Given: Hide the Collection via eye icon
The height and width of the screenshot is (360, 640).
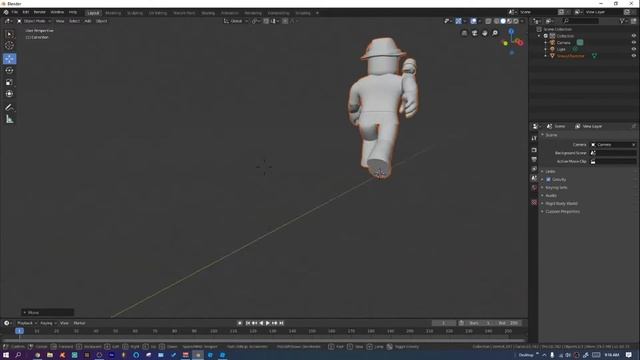Looking at the screenshot, I should click(x=633, y=36).
